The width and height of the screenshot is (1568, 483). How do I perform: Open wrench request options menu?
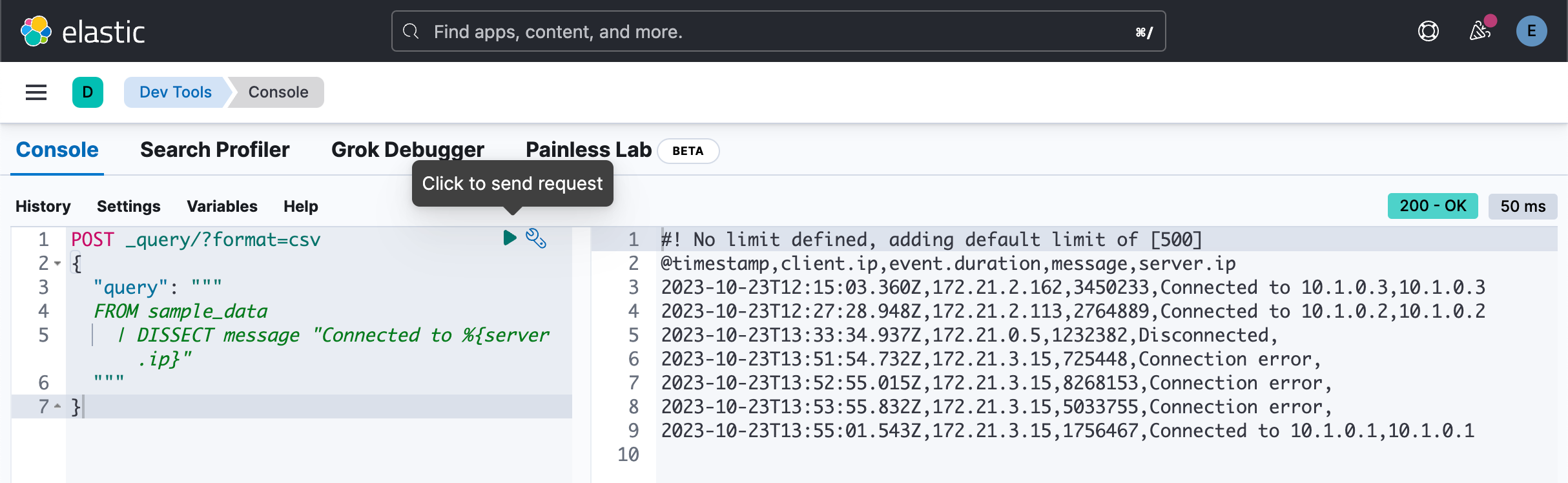[536, 238]
